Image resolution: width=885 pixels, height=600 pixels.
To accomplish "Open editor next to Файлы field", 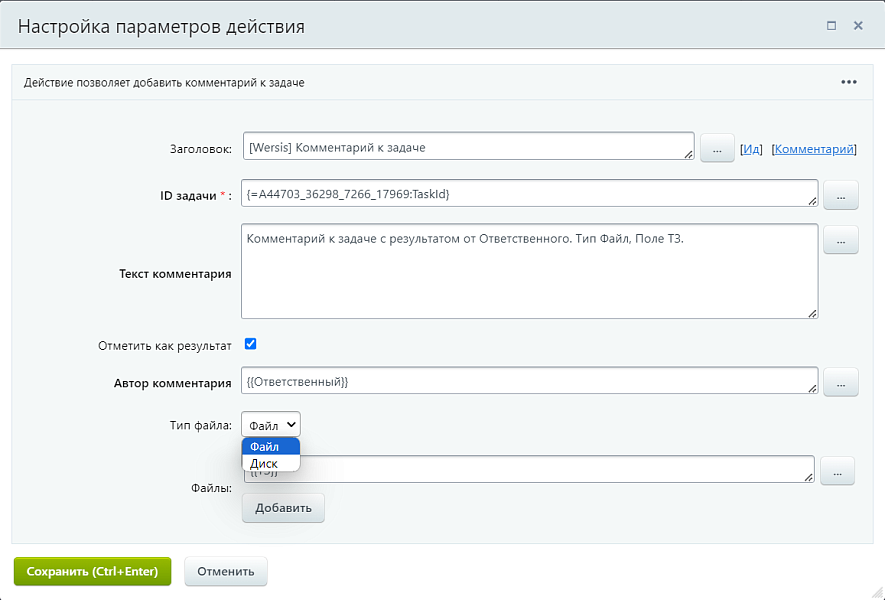I will point(837,470).
